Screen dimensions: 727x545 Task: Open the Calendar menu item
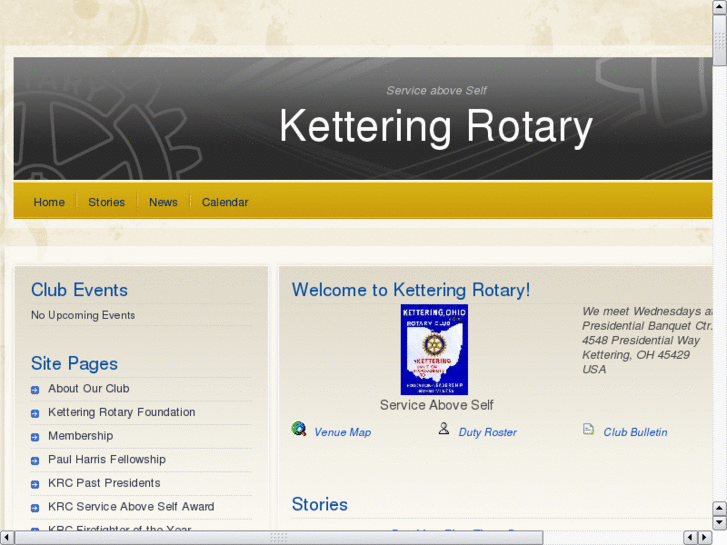click(x=225, y=202)
